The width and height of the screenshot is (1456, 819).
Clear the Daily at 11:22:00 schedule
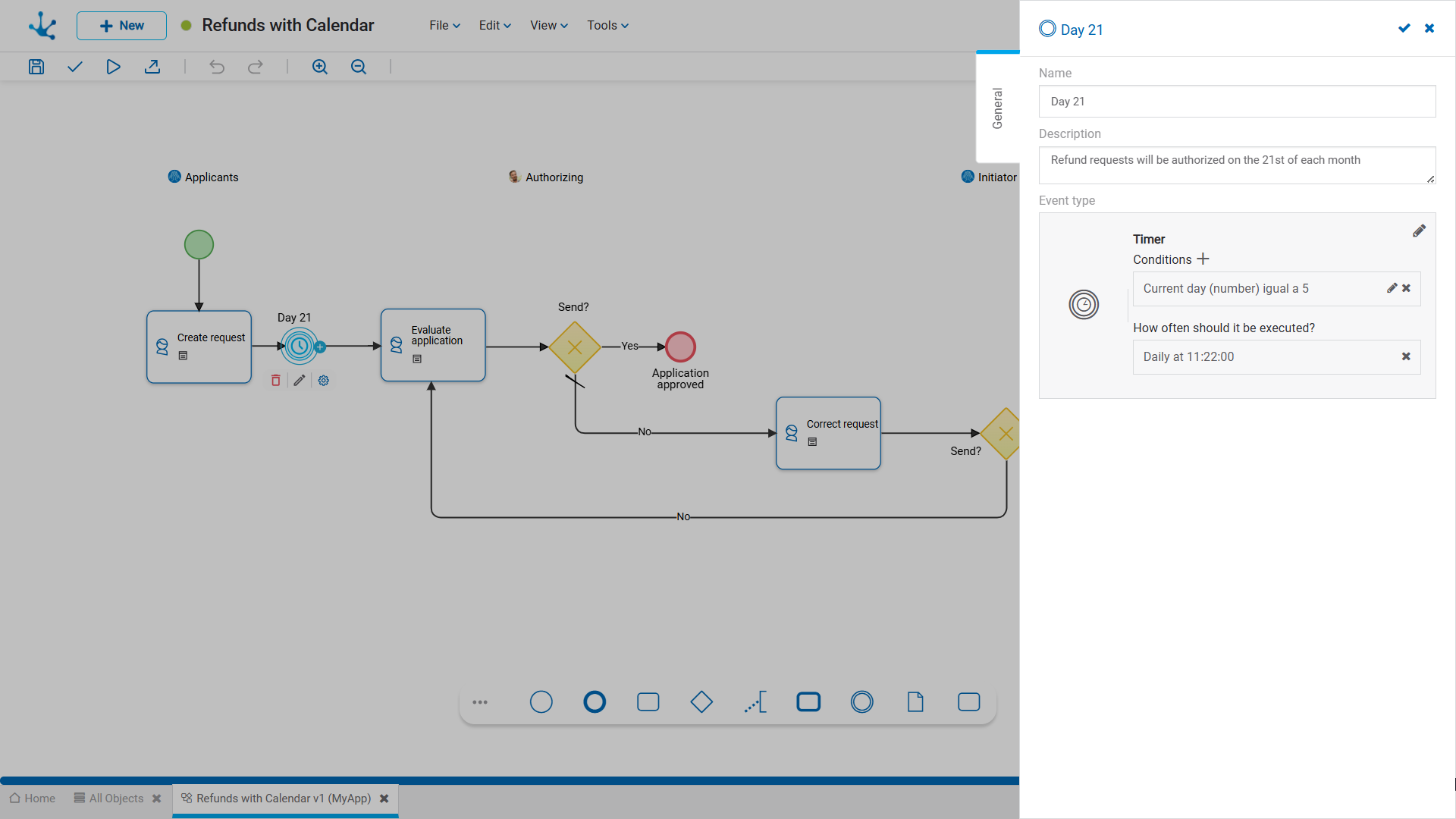[x=1406, y=356]
